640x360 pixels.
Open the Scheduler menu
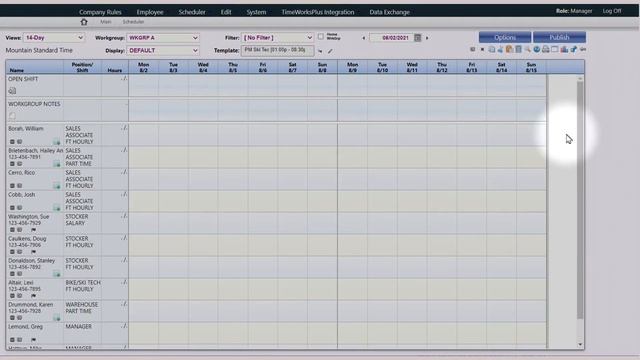tap(192, 12)
